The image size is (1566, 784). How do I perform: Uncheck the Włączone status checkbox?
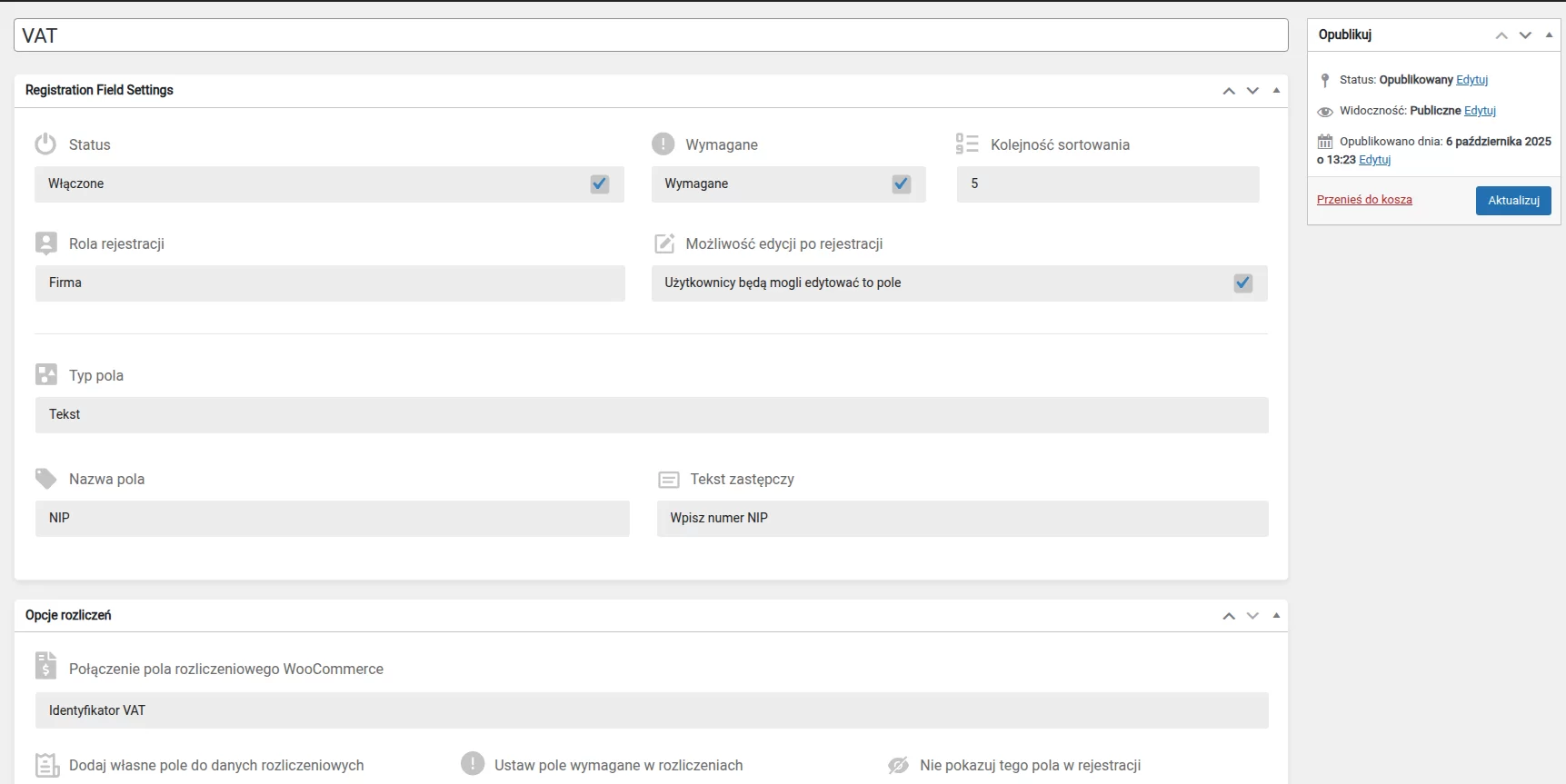(600, 184)
